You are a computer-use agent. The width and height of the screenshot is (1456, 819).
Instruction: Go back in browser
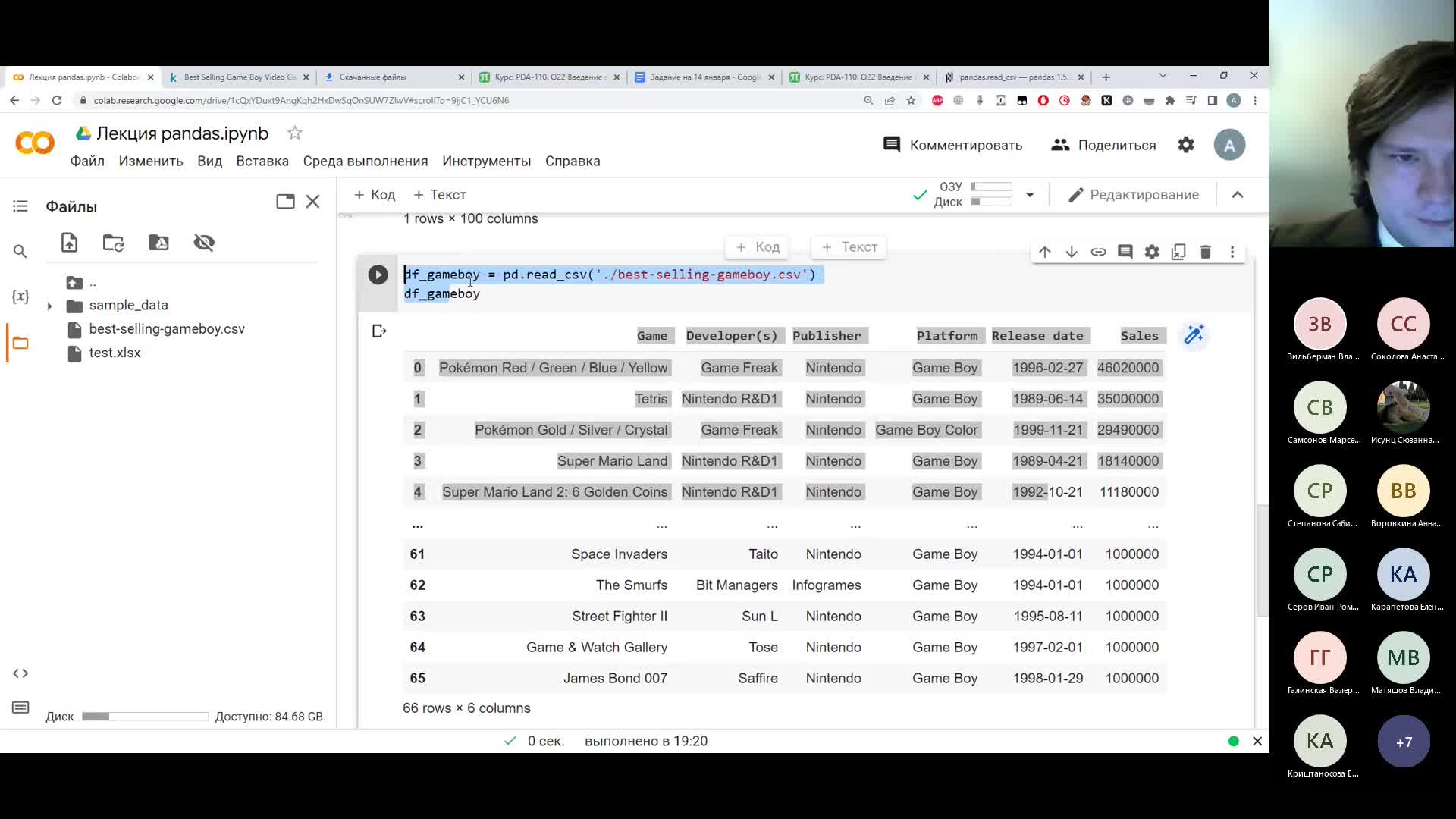14,100
